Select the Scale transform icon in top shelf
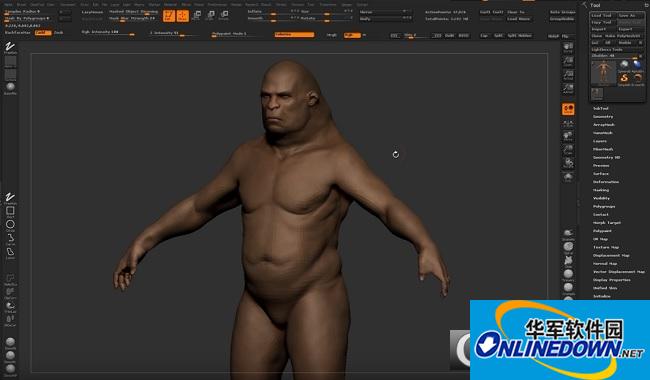 210,16
